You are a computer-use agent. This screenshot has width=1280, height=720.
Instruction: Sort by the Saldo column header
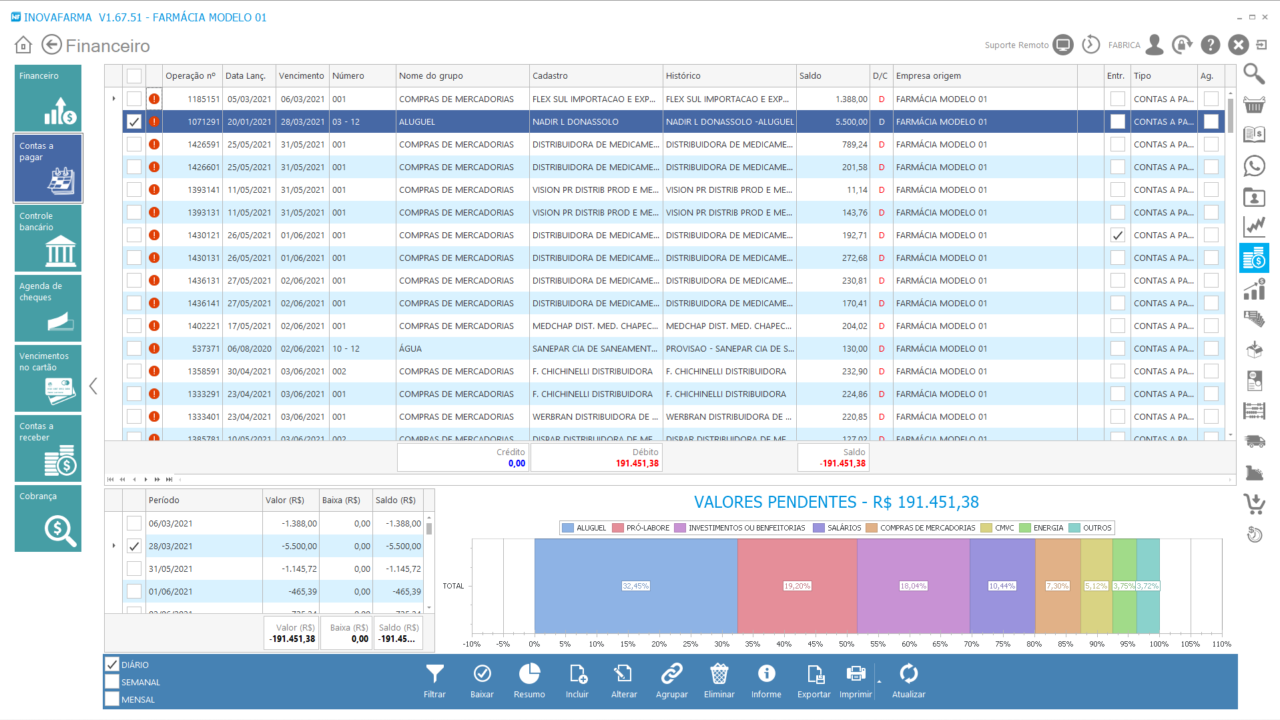[x=832, y=76]
